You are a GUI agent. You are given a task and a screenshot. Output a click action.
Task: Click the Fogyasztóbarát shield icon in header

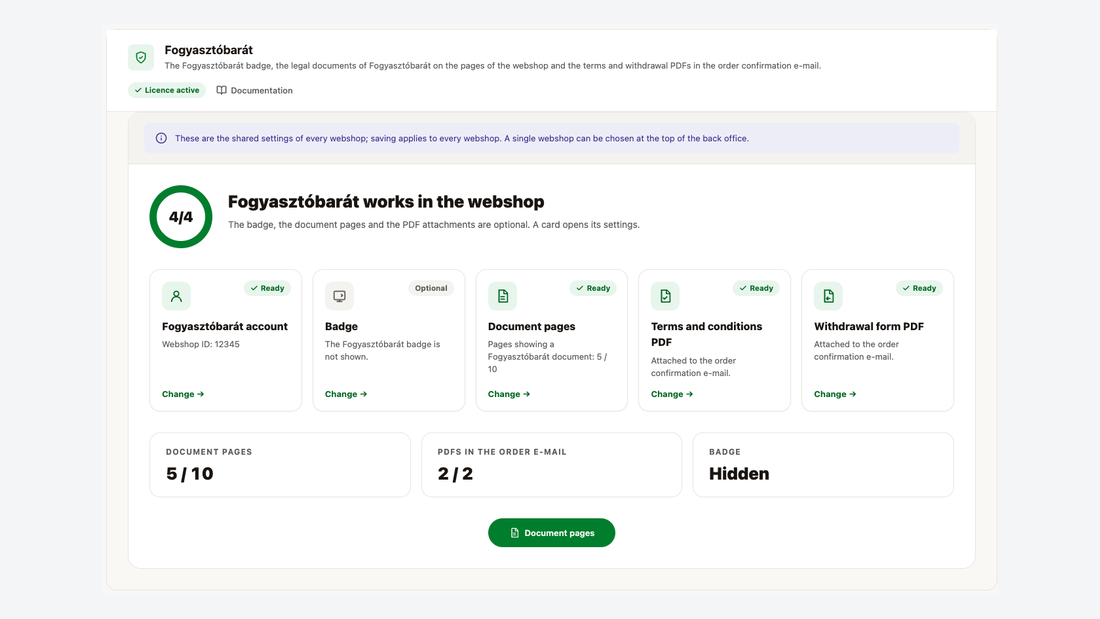141,58
